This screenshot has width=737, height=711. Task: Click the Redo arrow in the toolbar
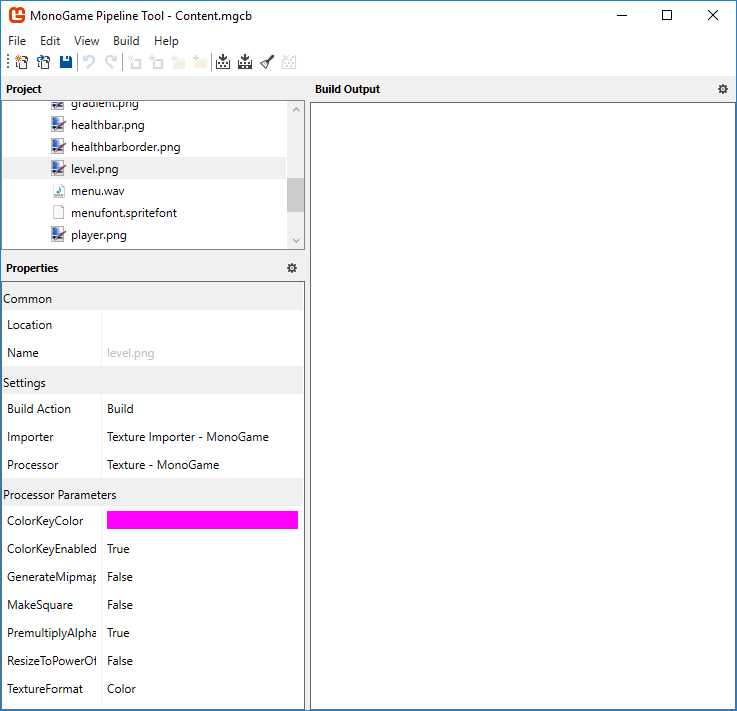pyautogui.click(x=111, y=62)
